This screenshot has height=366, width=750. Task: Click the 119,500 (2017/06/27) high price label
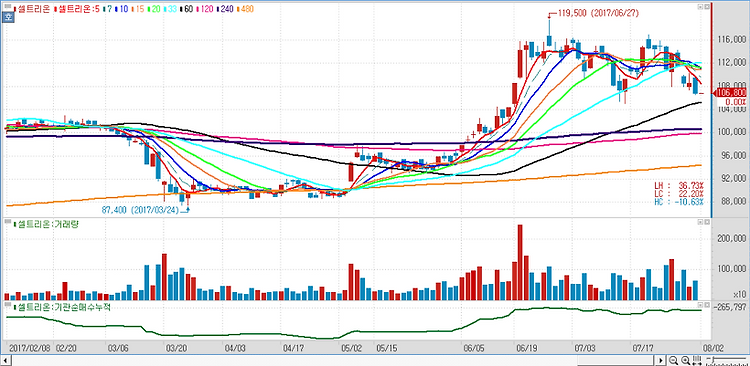pyautogui.click(x=597, y=13)
